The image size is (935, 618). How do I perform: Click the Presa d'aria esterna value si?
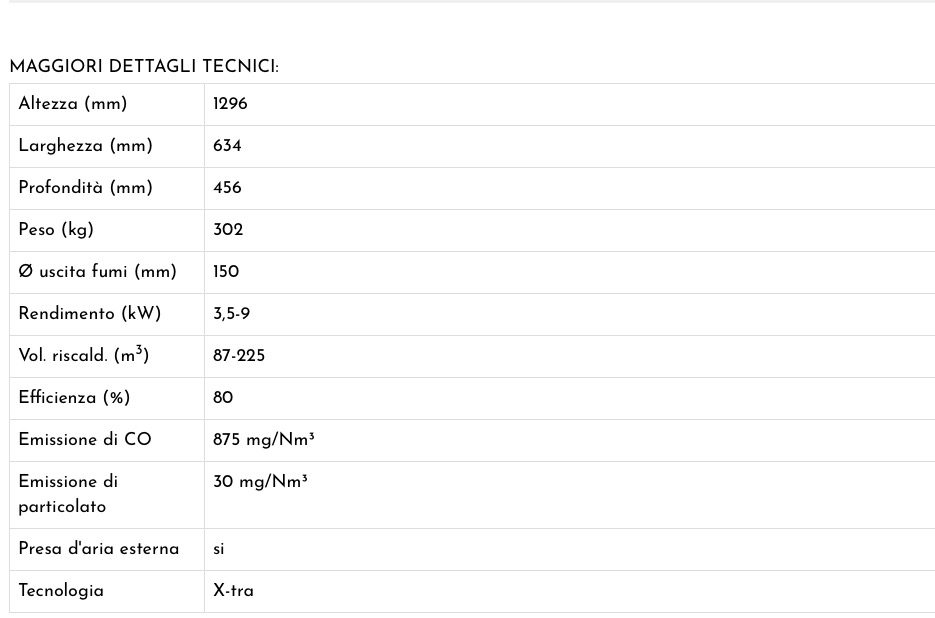pos(218,549)
